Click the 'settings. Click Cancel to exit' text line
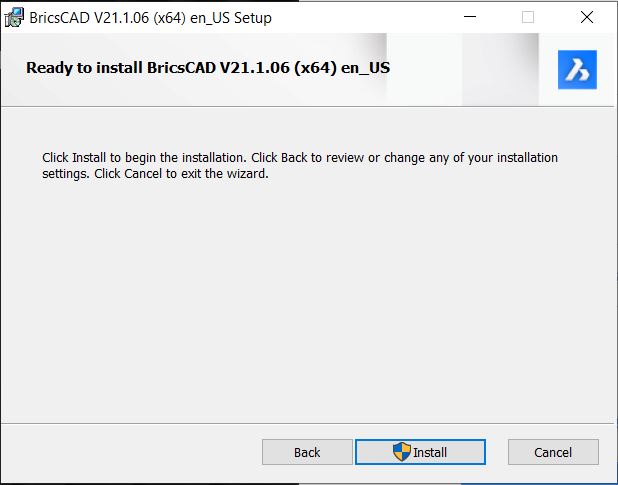Viewport: 618px width, 485px height. coord(155,173)
